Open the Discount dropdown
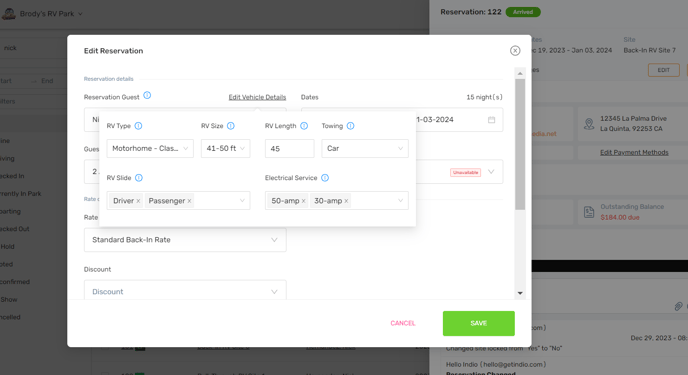This screenshot has height=375, width=688. [x=185, y=290]
